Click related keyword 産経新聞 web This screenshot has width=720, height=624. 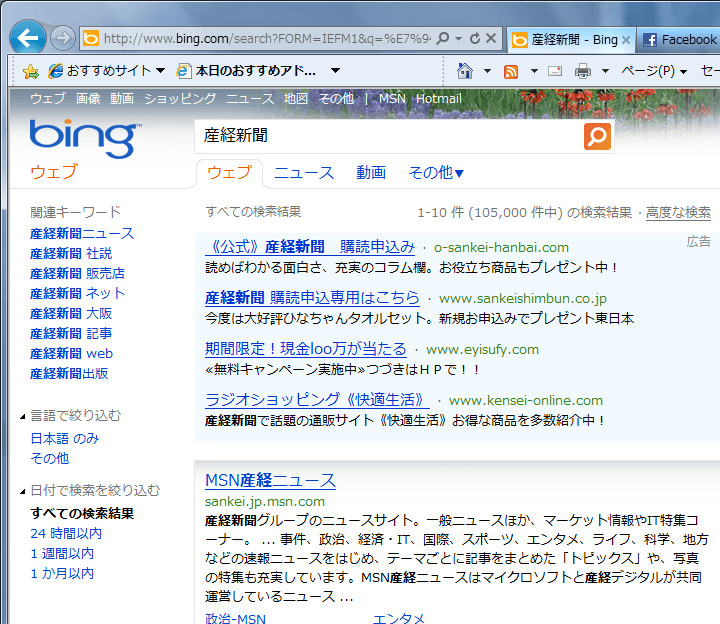(72, 354)
